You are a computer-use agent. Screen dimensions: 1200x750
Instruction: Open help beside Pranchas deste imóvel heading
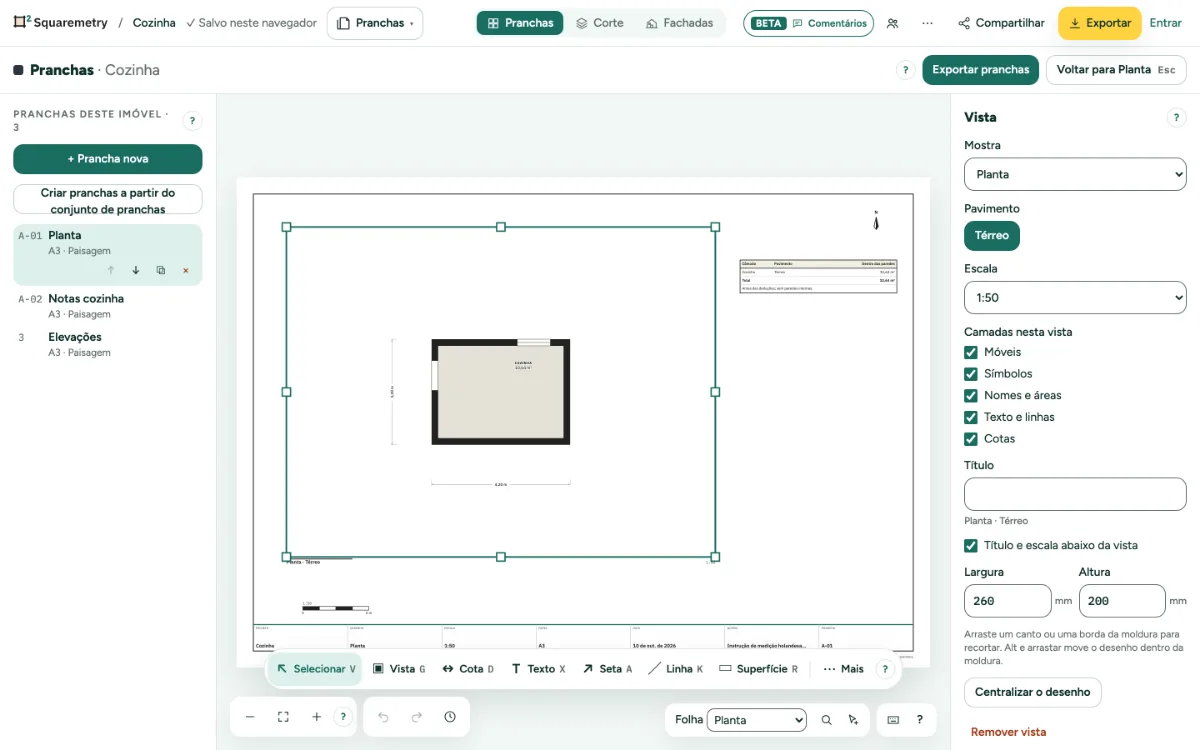(192, 121)
